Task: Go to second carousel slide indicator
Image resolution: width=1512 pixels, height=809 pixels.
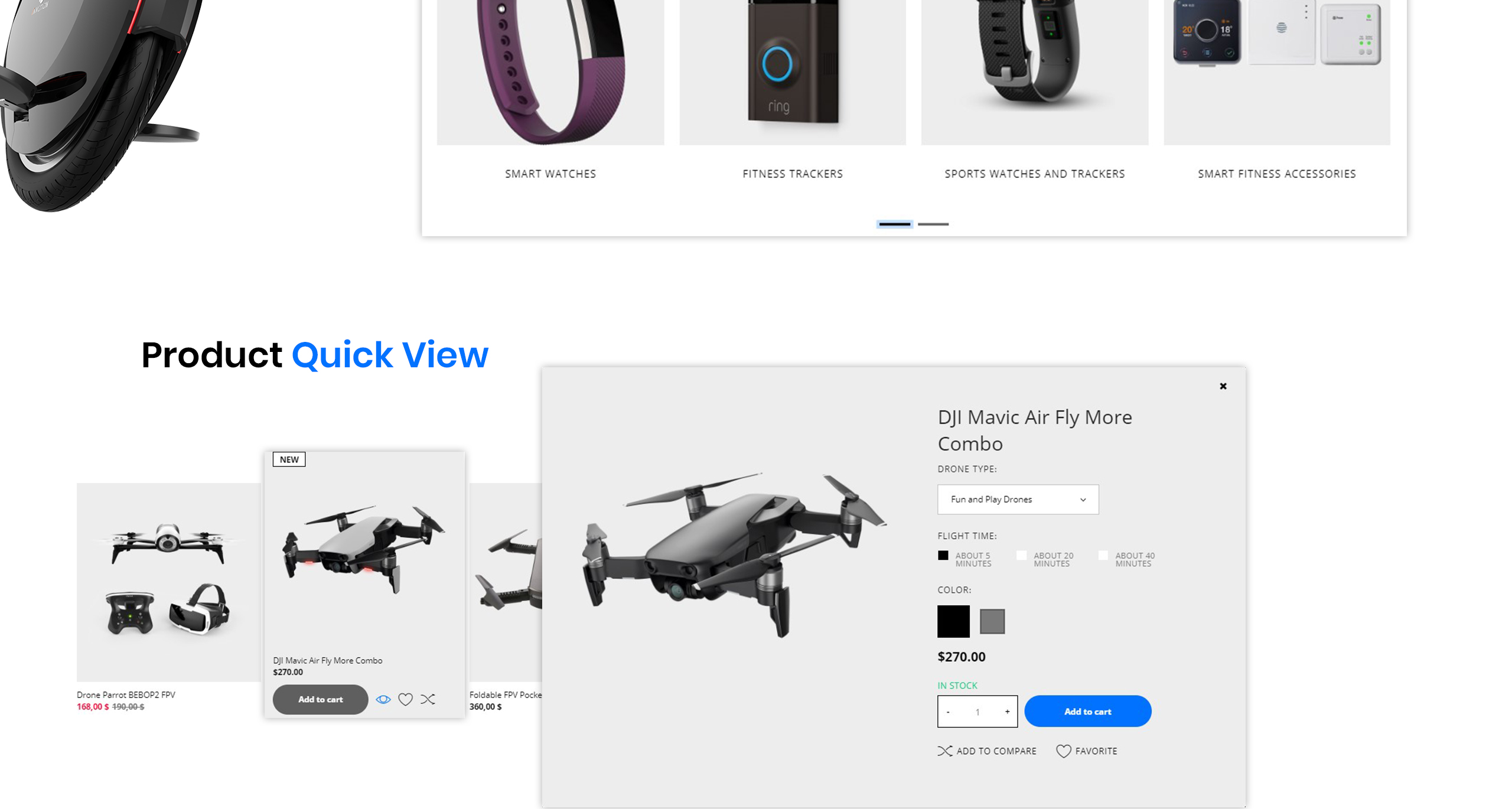Action: tap(933, 224)
